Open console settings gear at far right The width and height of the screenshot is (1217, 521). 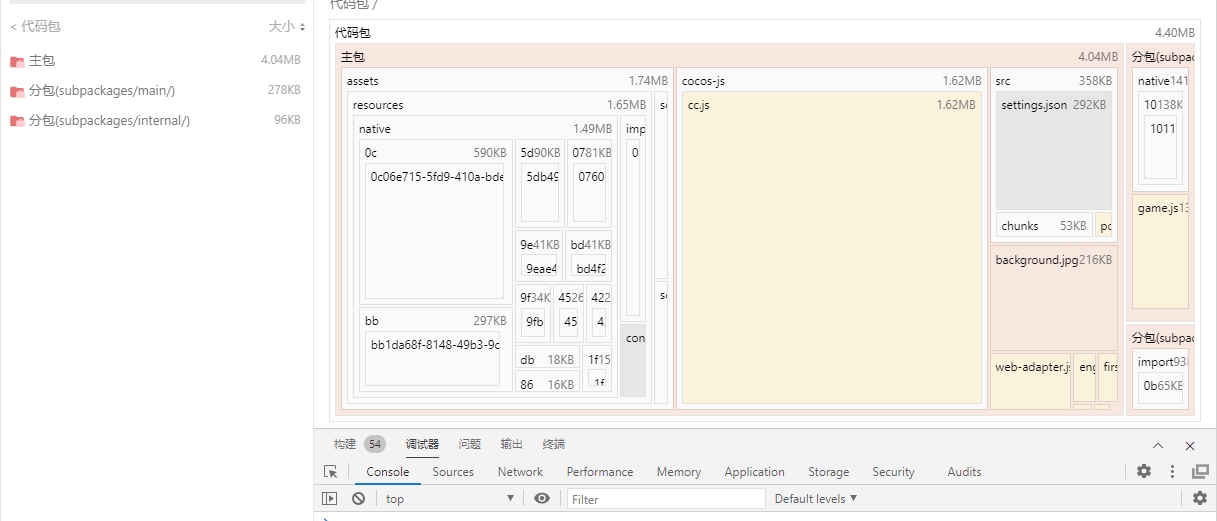pyautogui.click(x=1200, y=499)
